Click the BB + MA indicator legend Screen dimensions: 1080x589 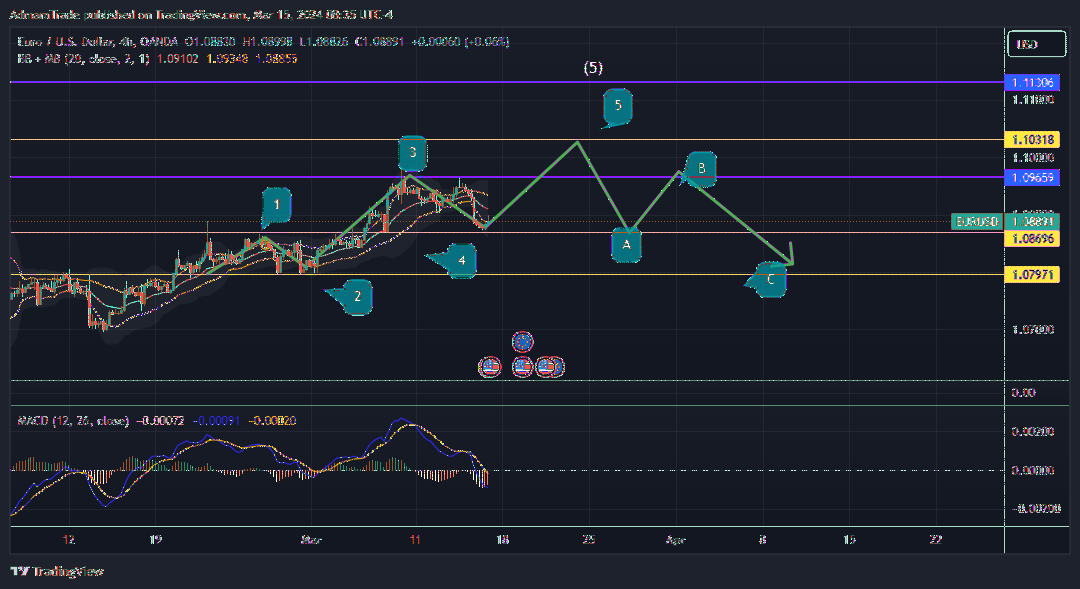[x=83, y=59]
